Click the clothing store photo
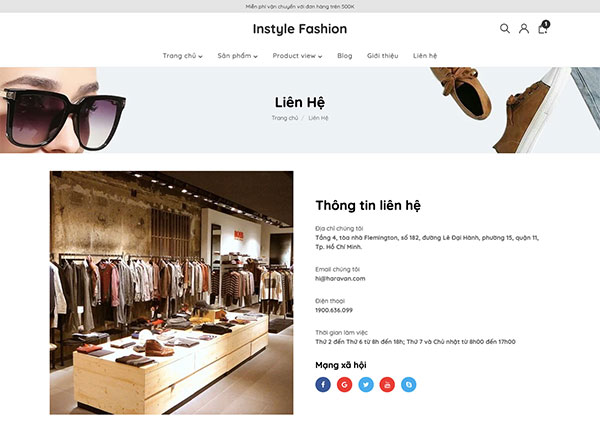The height and width of the screenshot is (432, 600). point(171,293)
